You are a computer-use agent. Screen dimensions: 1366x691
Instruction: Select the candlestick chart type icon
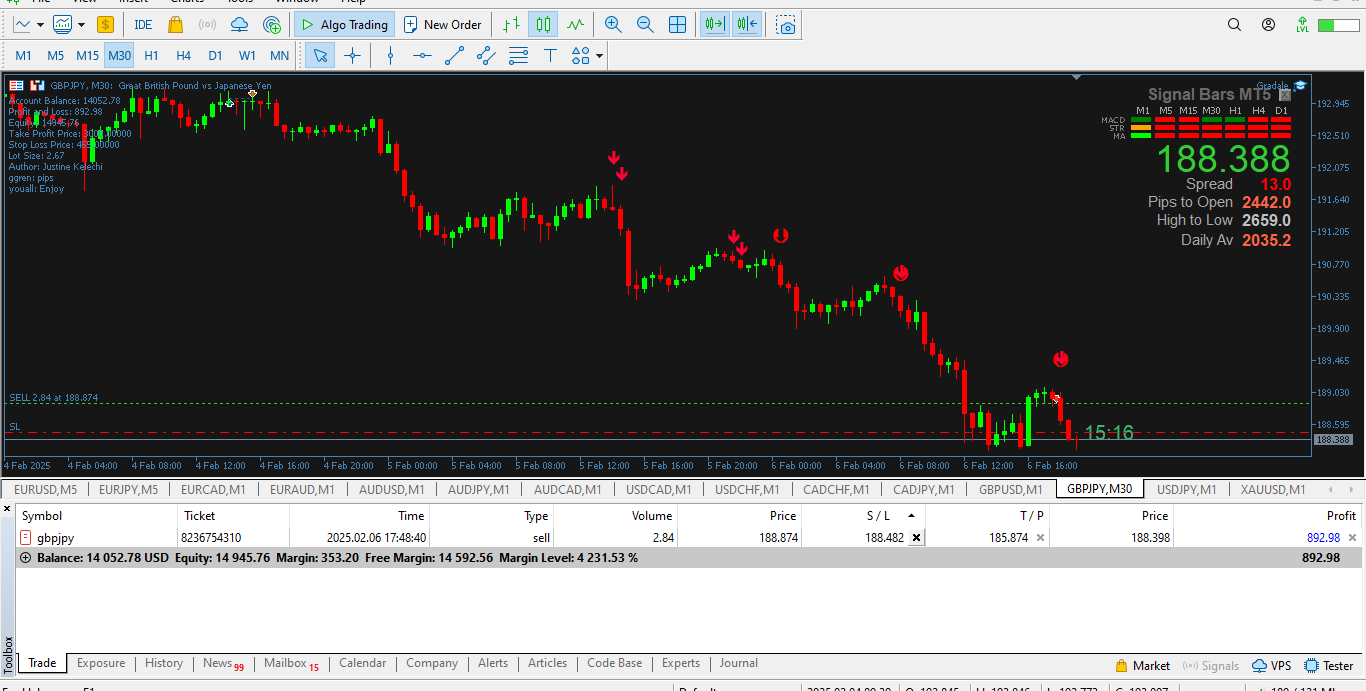point(543,25)
